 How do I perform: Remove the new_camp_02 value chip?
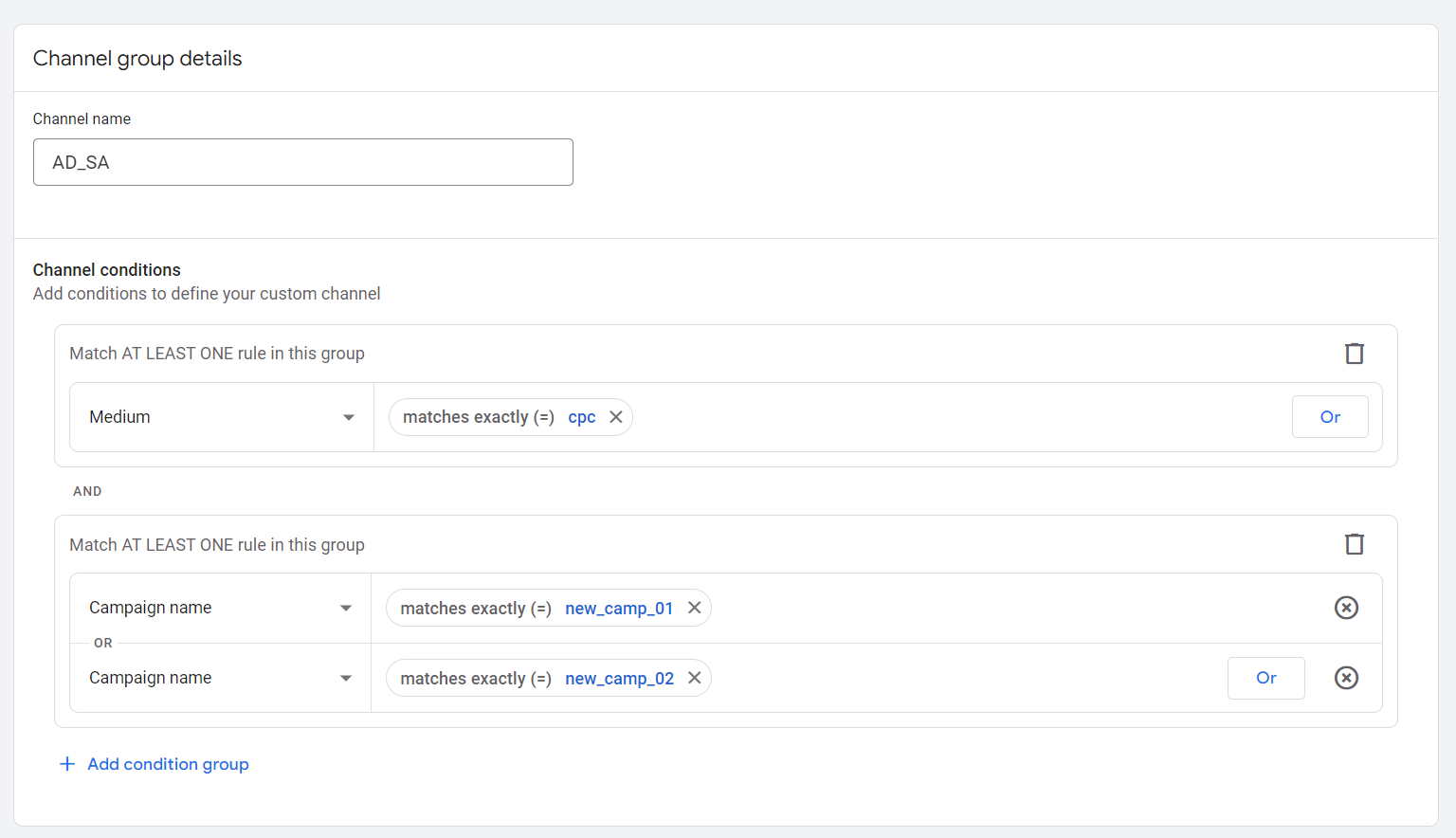(x=695, y=678)
